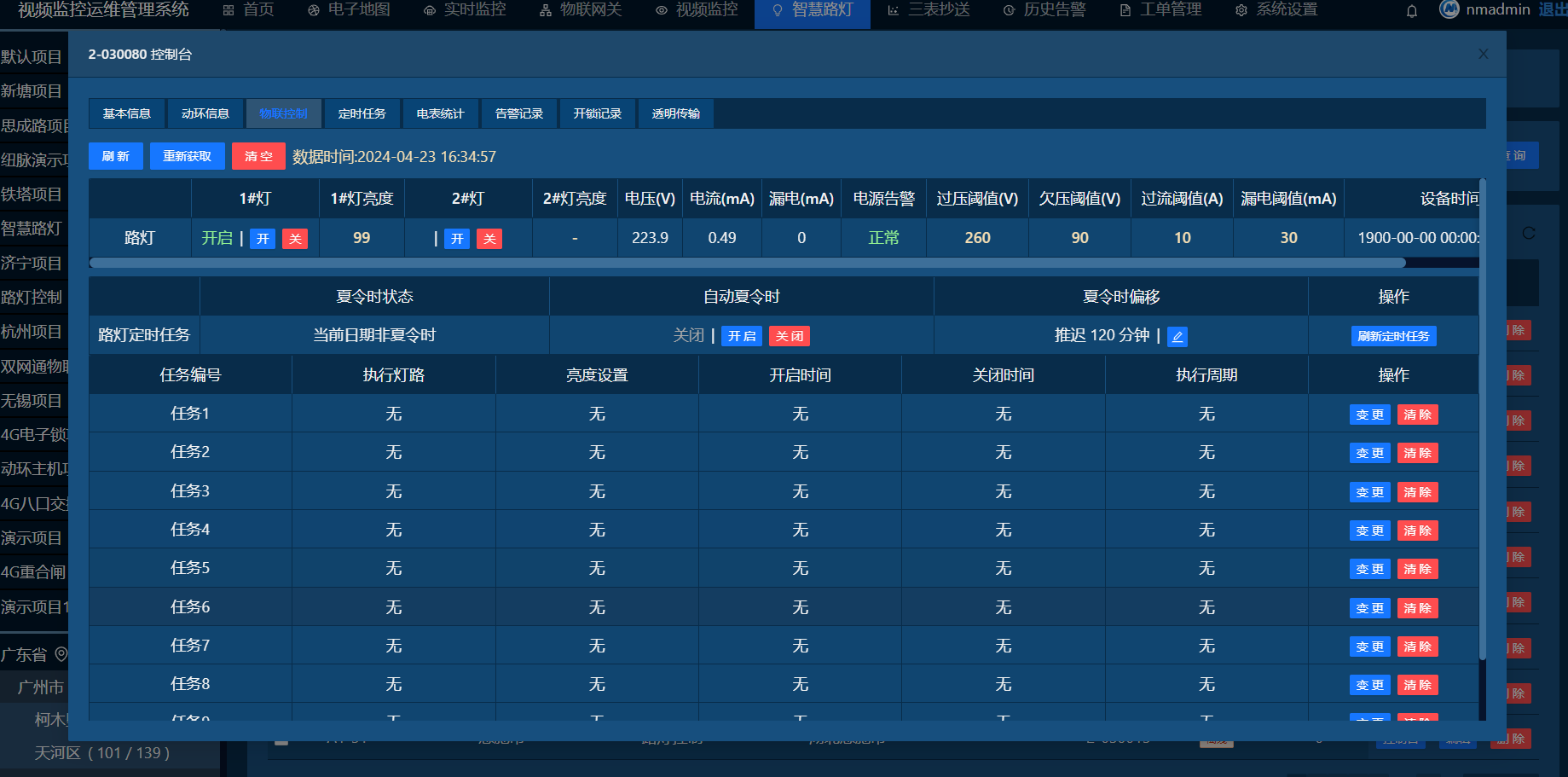
Task: Open the 智慧路灯 bulb menu item
Action: (812, 10)
